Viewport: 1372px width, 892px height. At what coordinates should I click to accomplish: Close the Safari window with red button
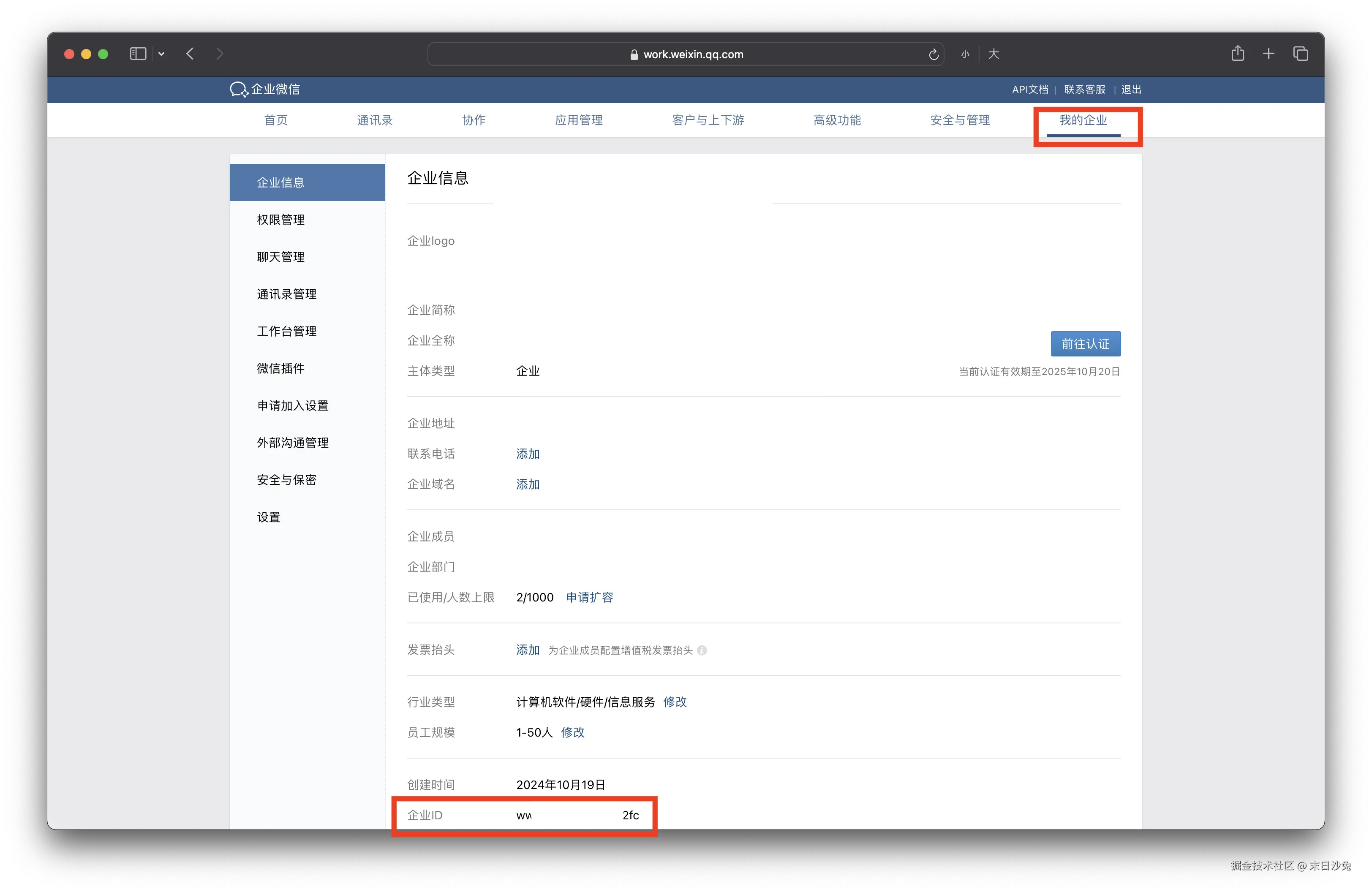tap(69, 54)
